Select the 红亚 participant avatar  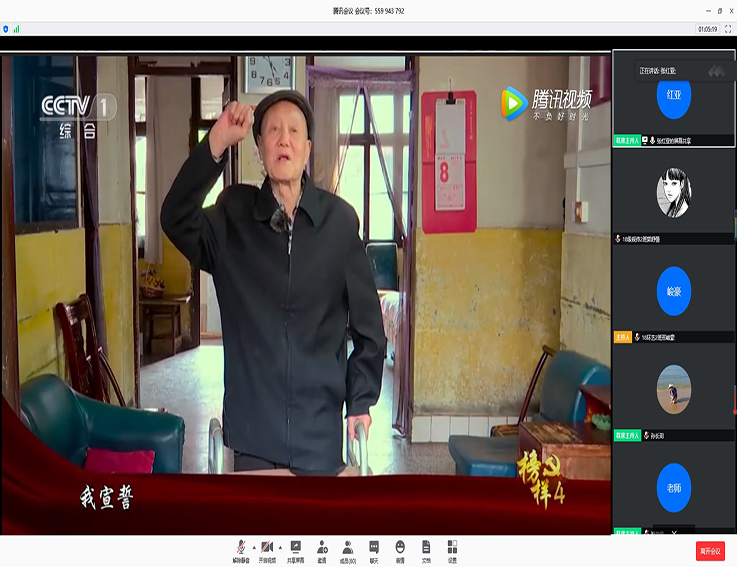coord(674,95)
